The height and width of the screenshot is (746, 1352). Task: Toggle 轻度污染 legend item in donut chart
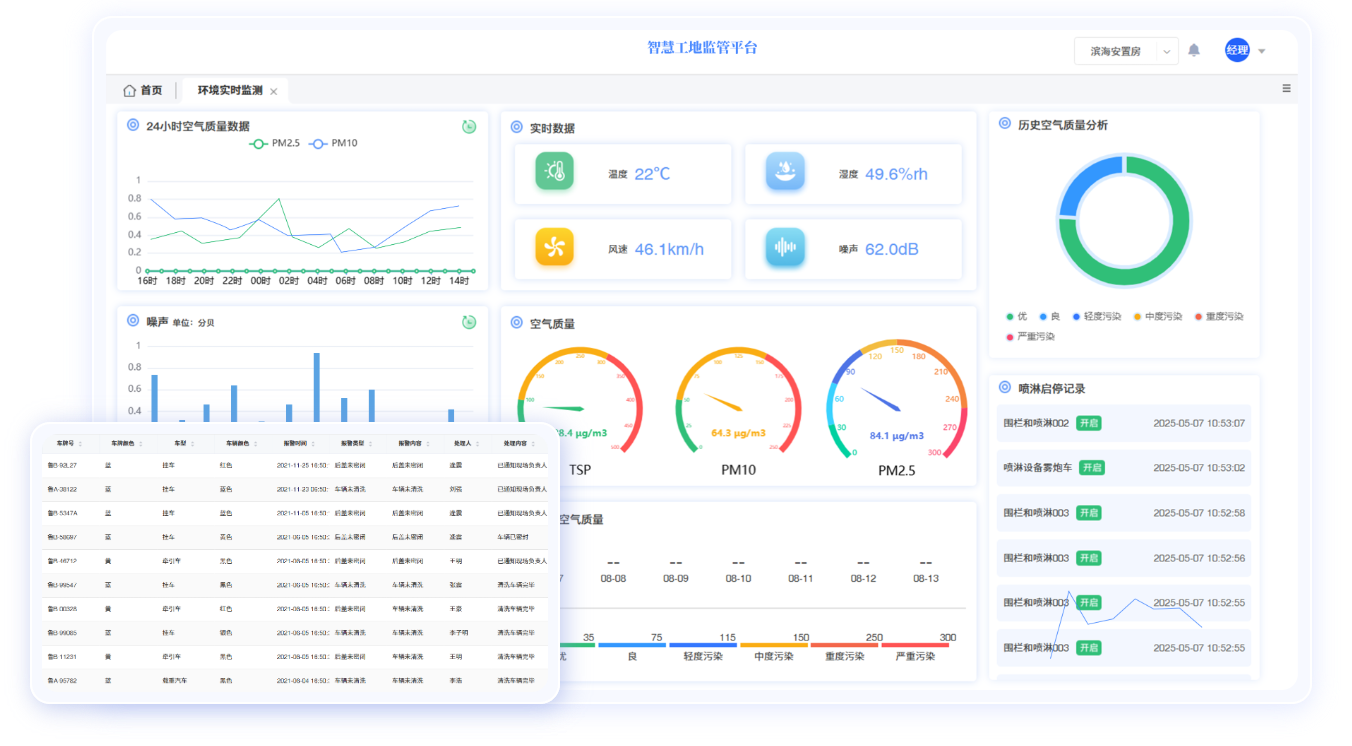1098,317
